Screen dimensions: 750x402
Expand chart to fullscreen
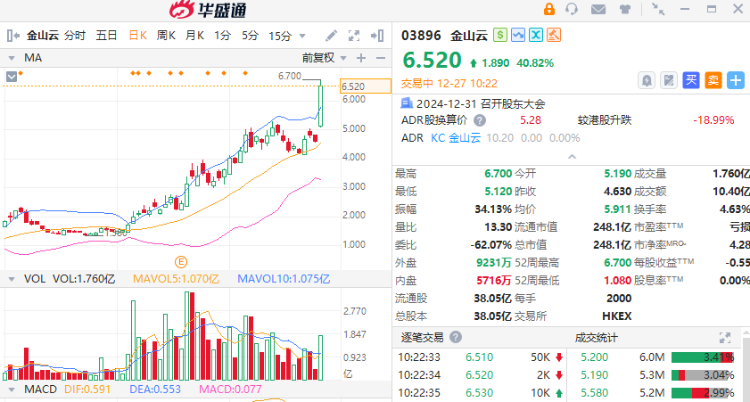354,35
